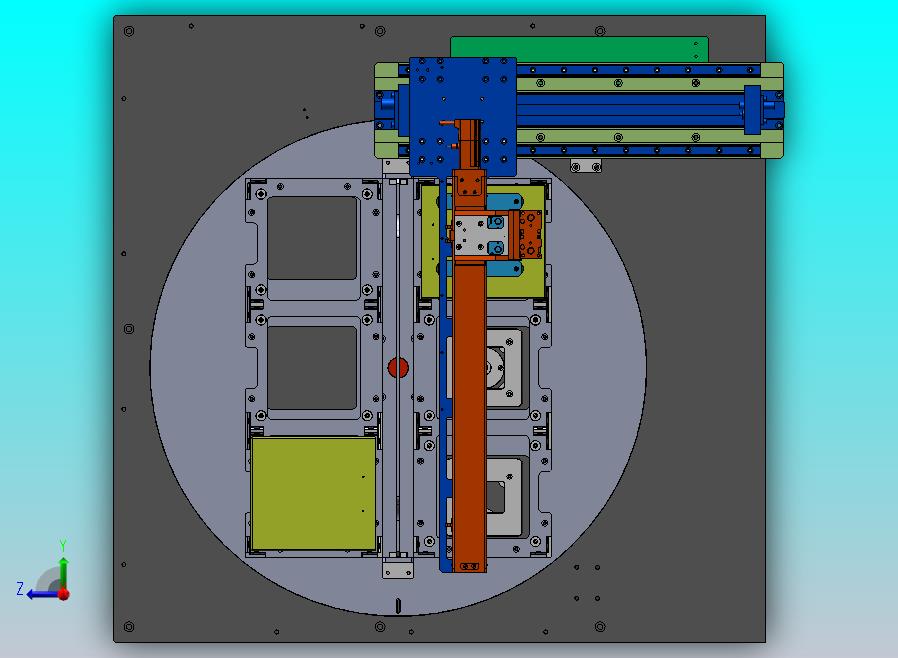
Task: Select the small slot at the turntable's bottom edge
Action: tap(398, 605)
